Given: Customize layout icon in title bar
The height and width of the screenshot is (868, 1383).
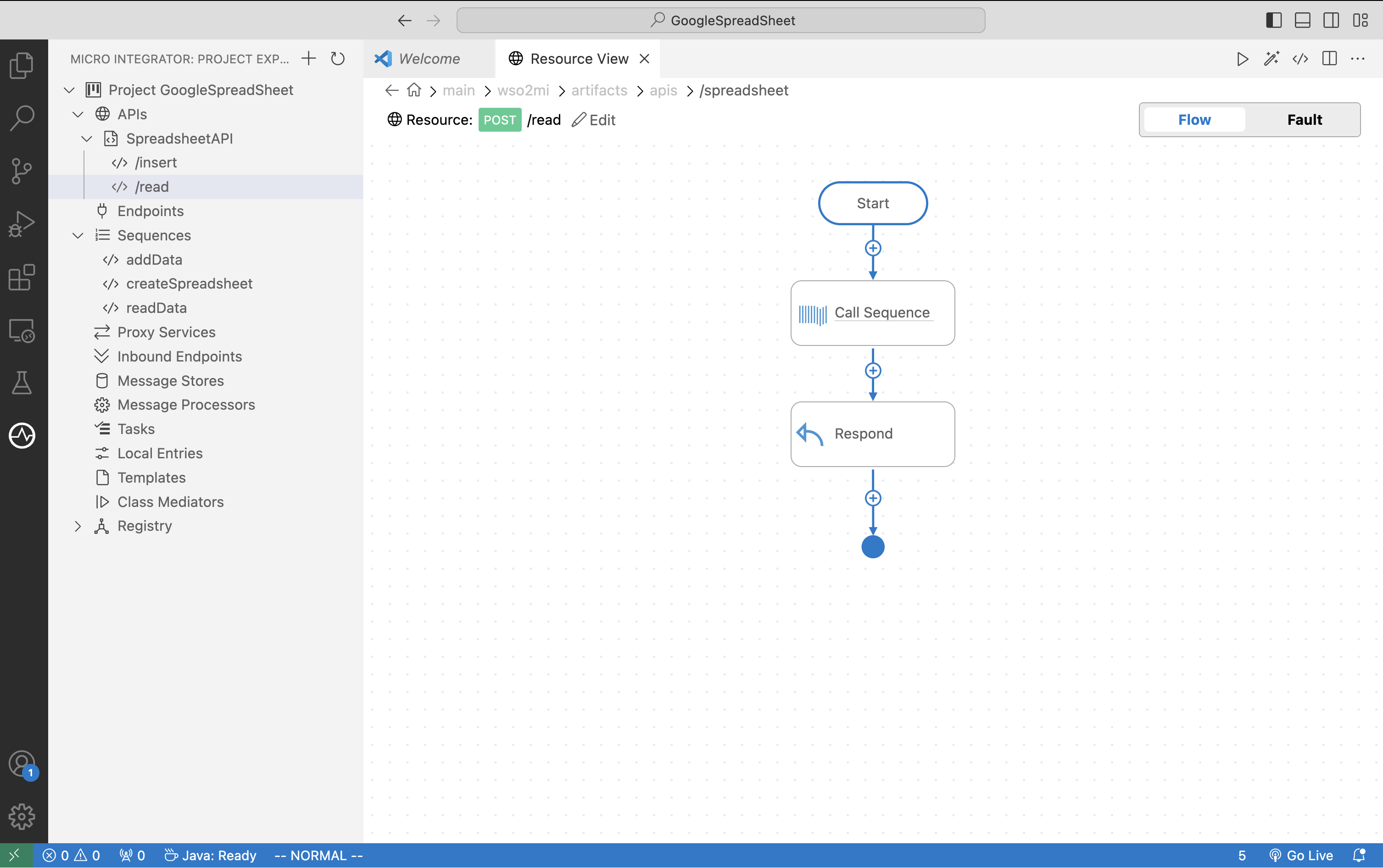Looking at the screenshot, I should click(x=1360, y=21).
